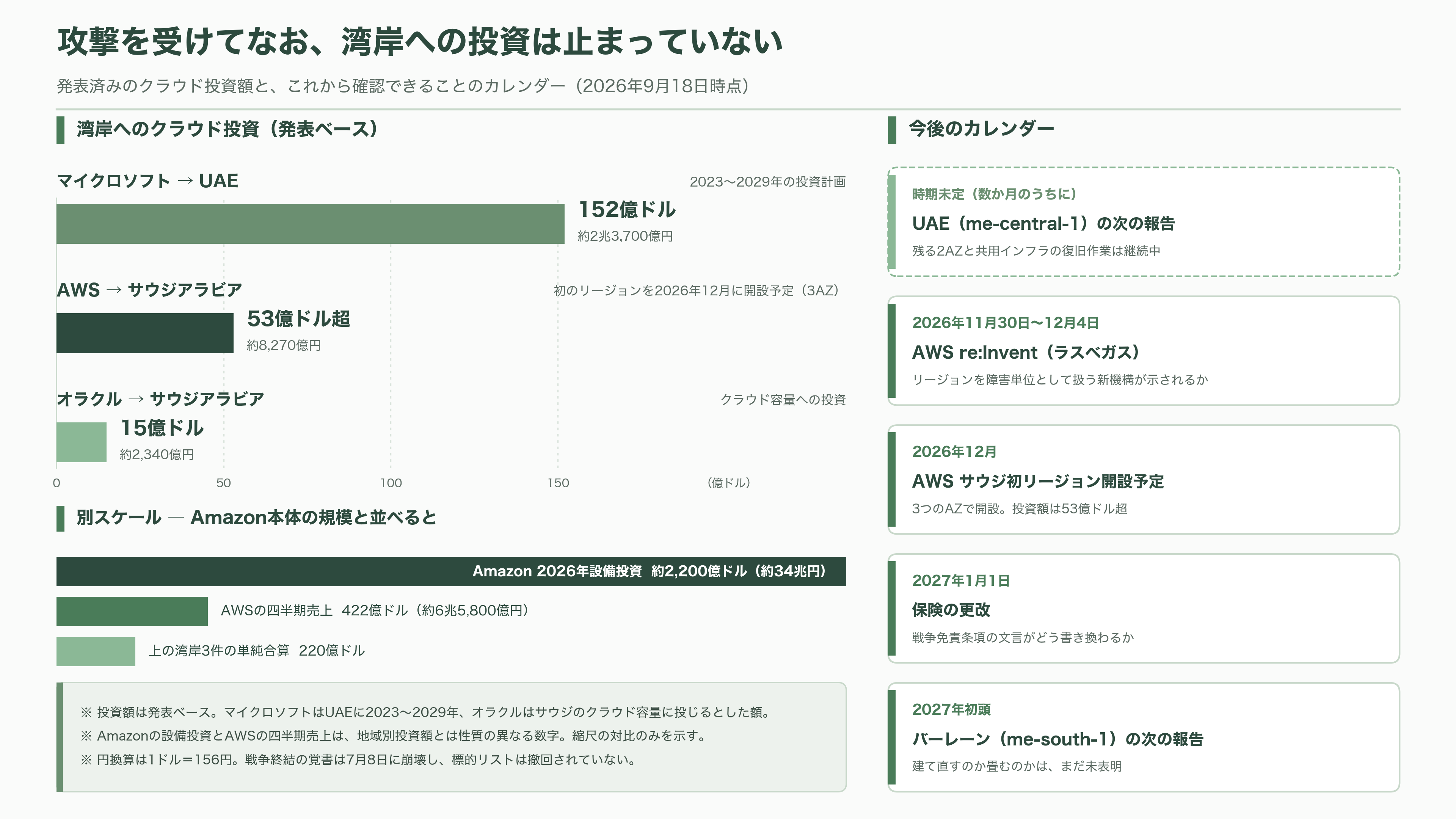Click the note '2023〜2029年の投資計画'
The width and height of the screenshot is (1456, 819).
pyautogui.click(x=767, y=182)
